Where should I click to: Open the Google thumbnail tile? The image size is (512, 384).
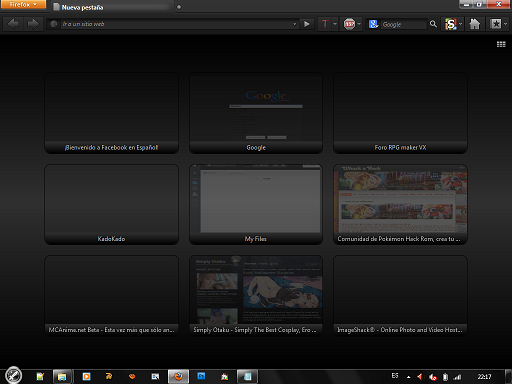[256, 113]
